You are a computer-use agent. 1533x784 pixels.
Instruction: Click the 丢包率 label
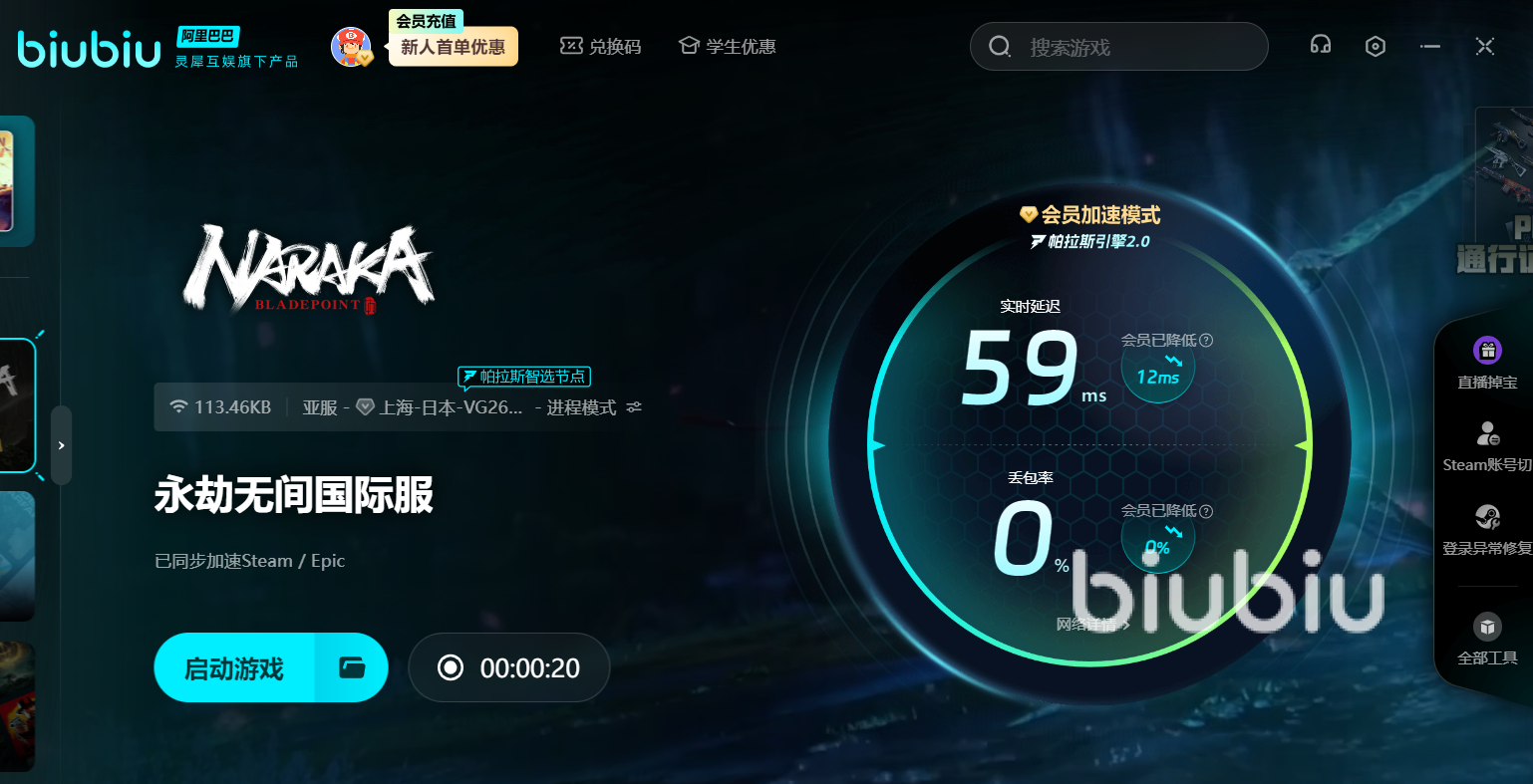[x=1031, y=478]
